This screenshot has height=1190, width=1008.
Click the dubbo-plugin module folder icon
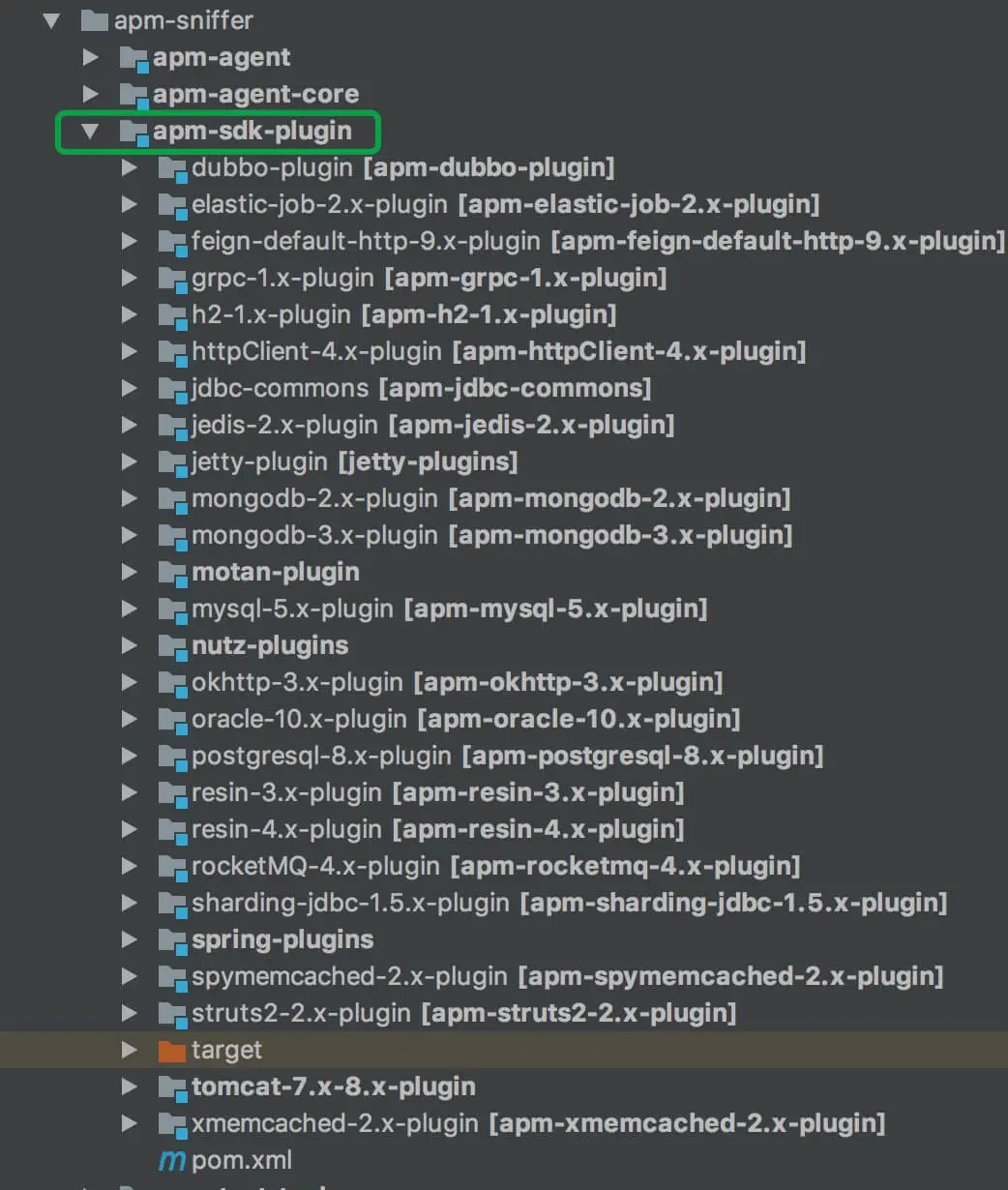pos(172,168)
